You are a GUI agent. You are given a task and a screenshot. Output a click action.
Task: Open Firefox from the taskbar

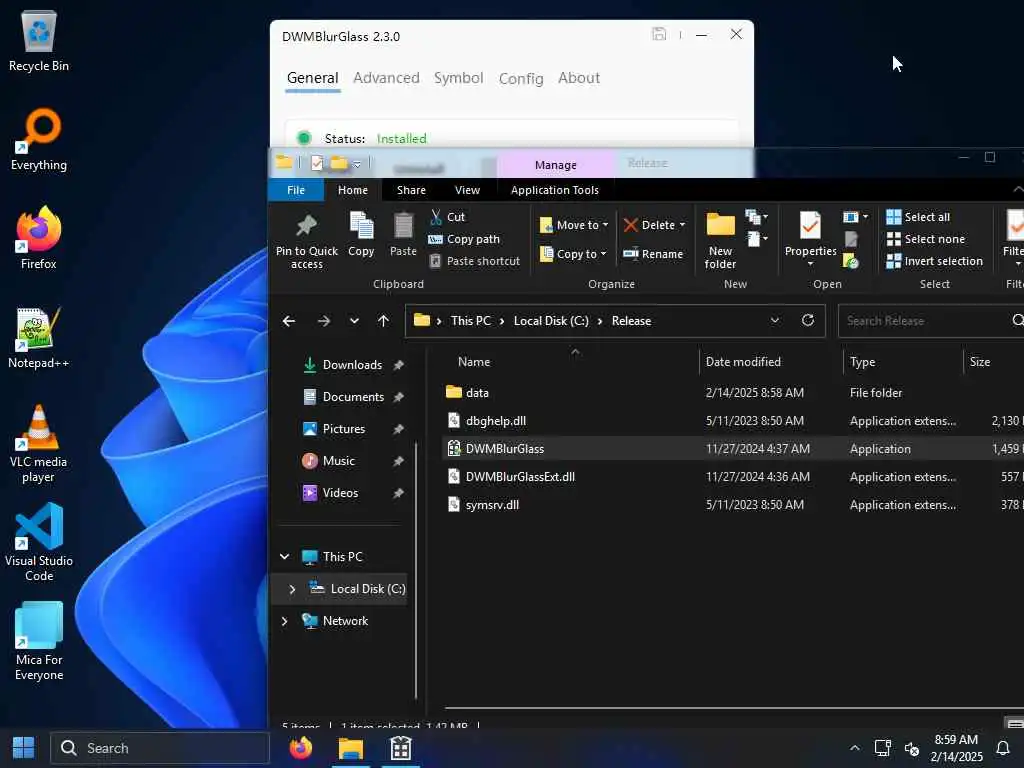coord(300,747)
